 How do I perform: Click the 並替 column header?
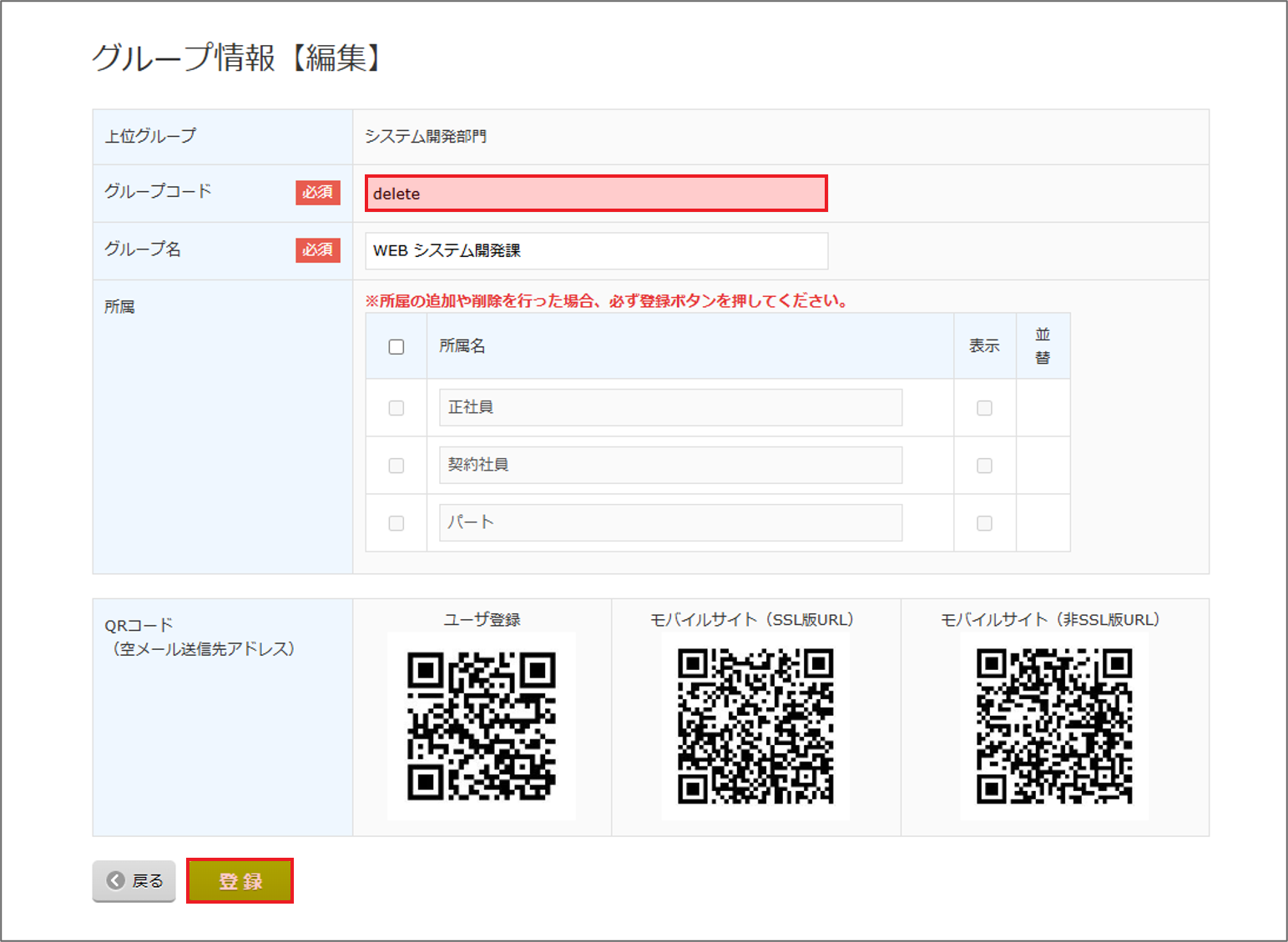pos(1043,346)
